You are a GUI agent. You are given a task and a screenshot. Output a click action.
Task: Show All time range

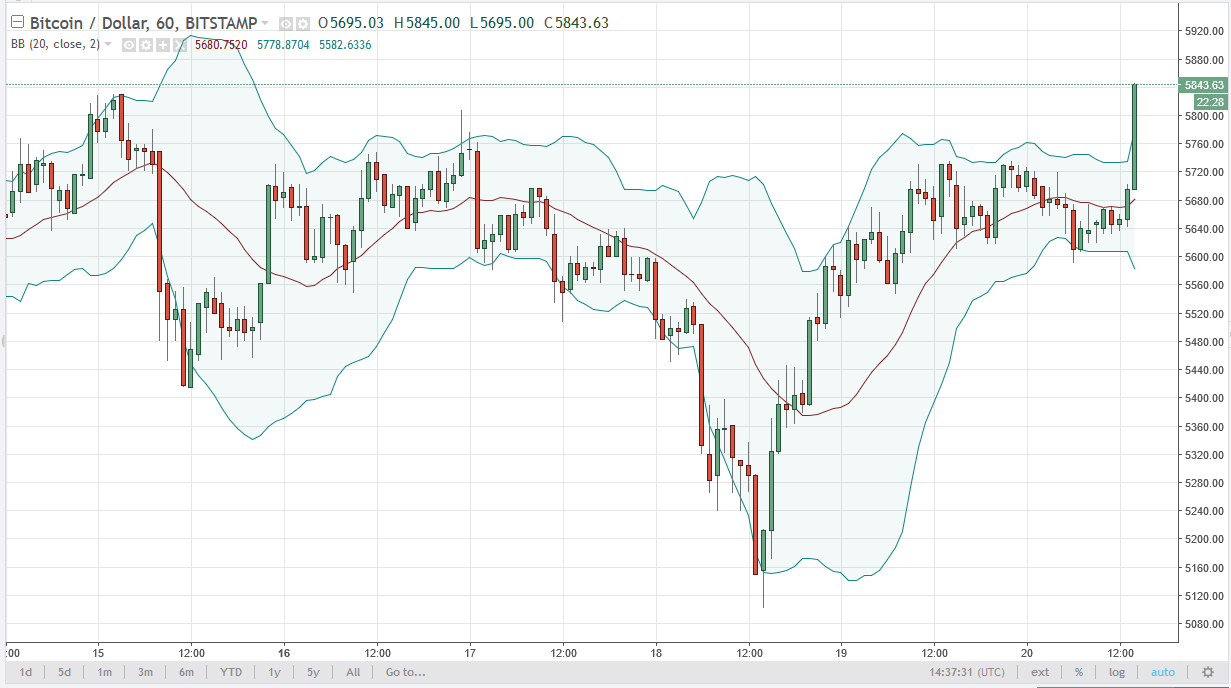353,672
